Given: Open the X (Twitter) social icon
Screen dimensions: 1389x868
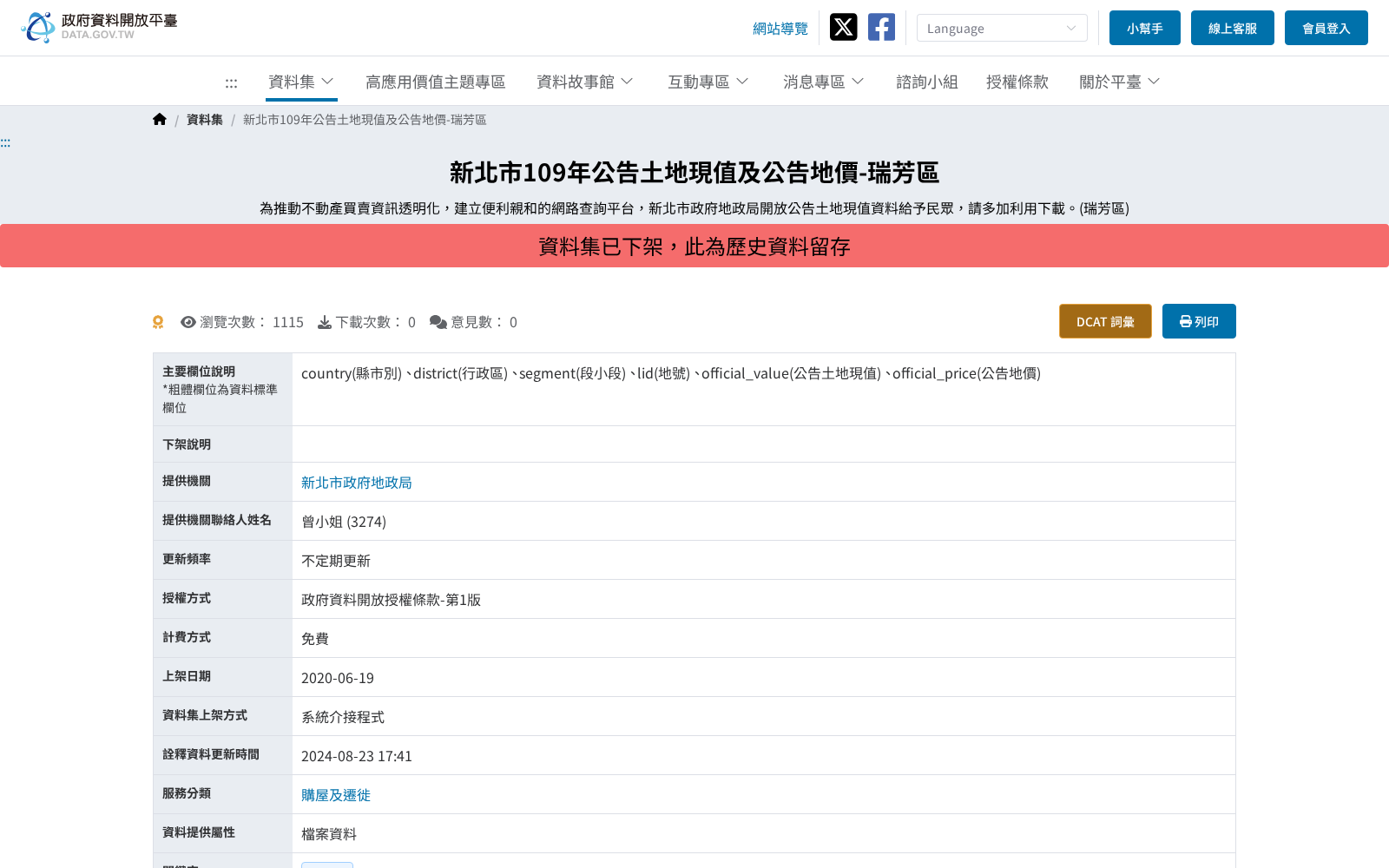Looking at the screenshot, I should 843,27.
